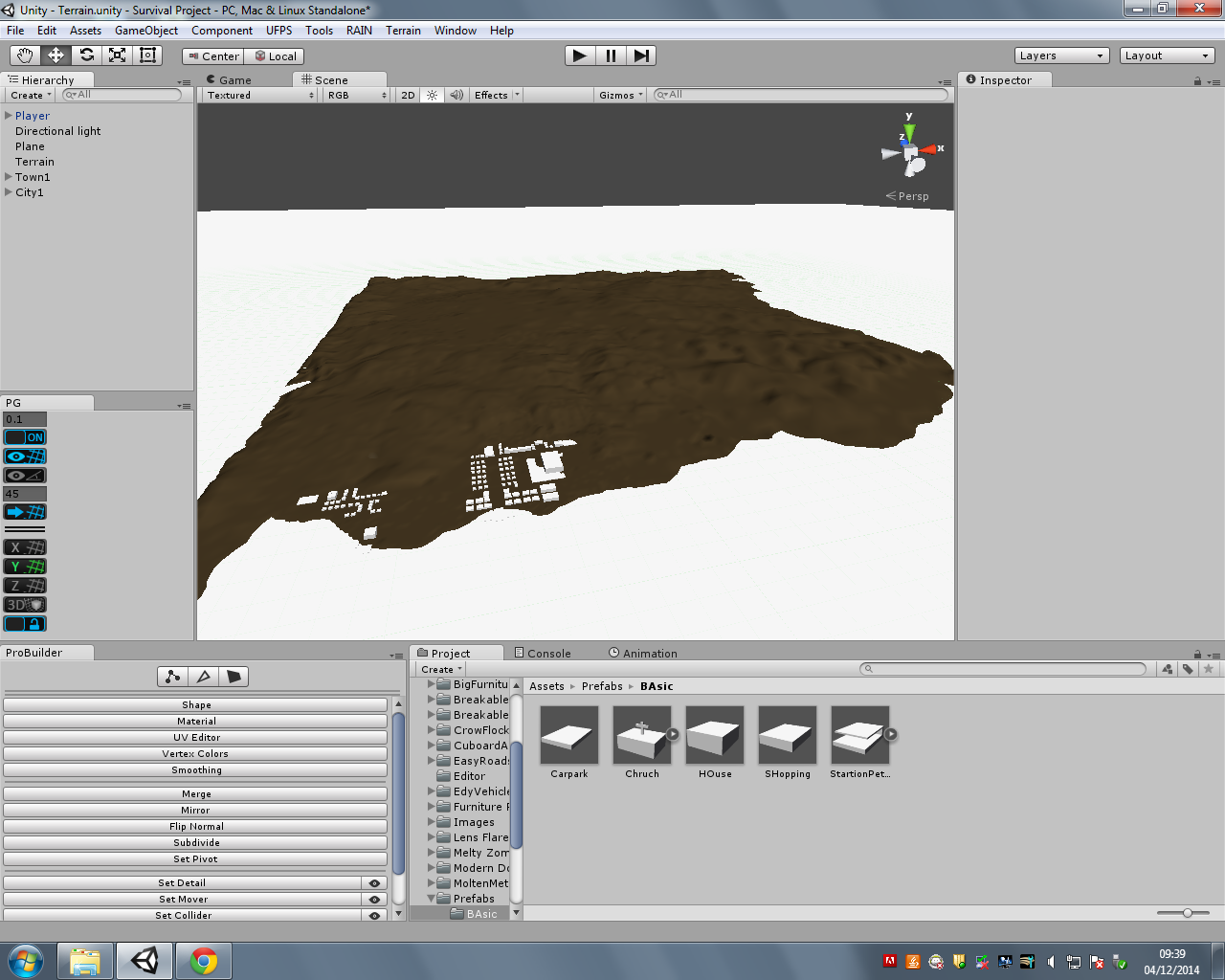
Task: Adjust the project thumbnail size slider
Action: [x=1187, y=913]
